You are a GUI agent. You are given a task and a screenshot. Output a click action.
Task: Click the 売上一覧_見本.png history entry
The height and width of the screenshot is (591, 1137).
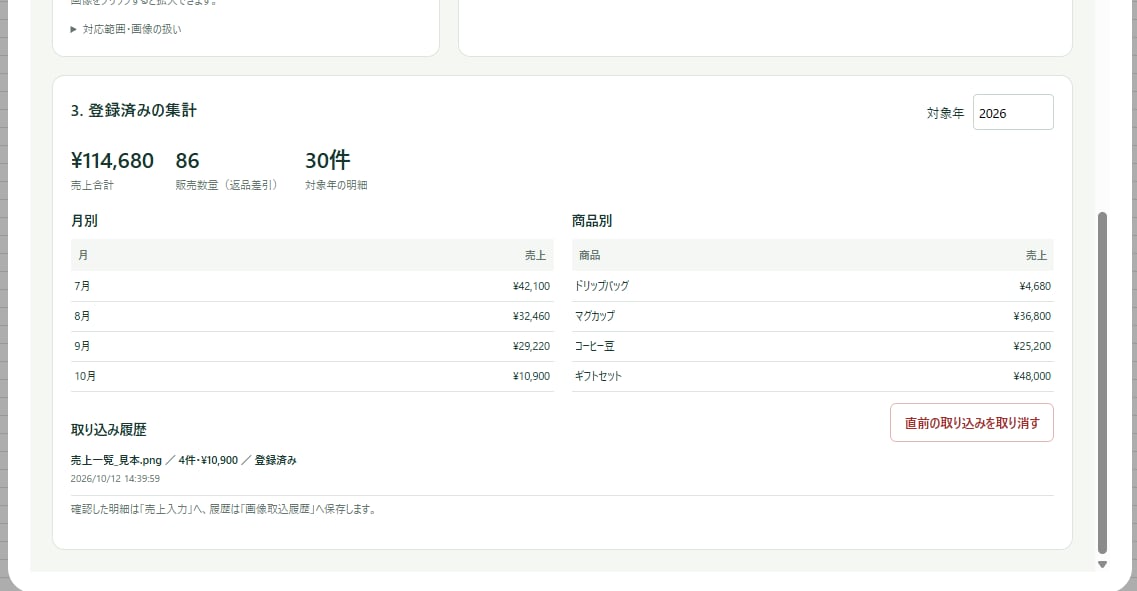click(183, 460)
